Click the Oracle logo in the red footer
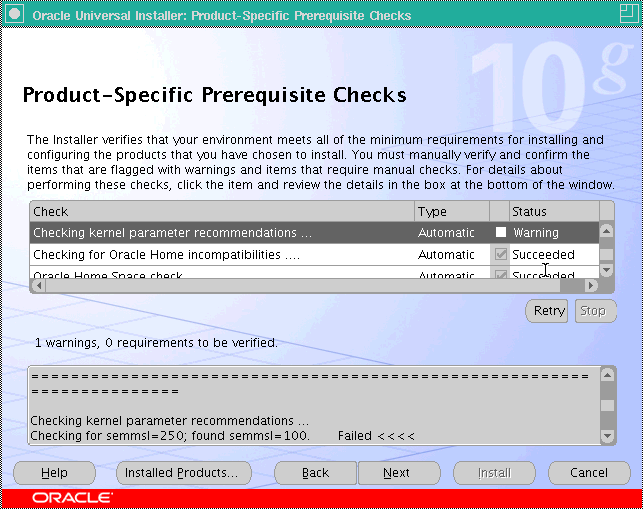This screenshot has height=509, width=643. (x=72, y=497)
